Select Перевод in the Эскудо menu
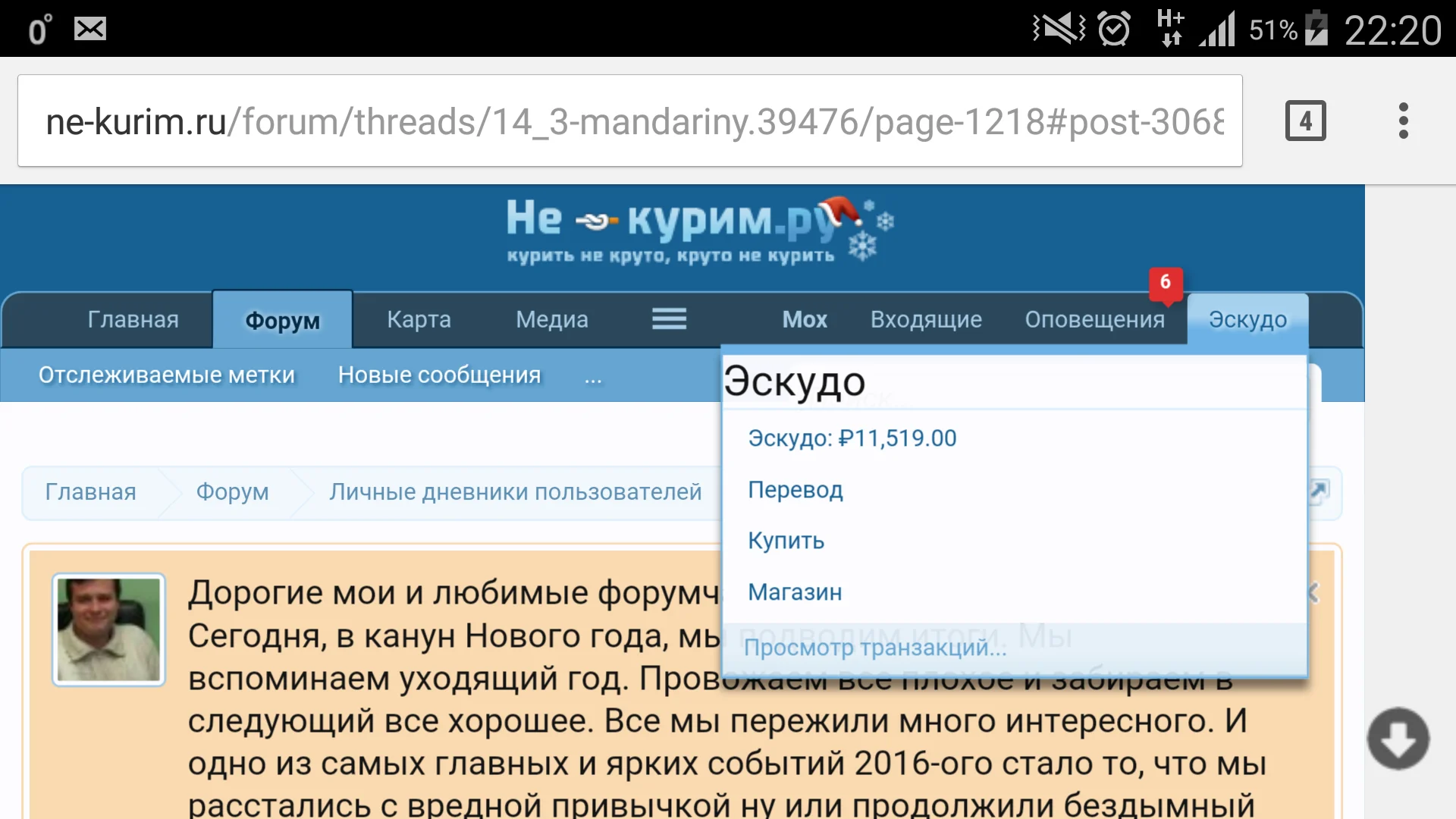Viewport: 1456px width, 819px height. (795, 490)
